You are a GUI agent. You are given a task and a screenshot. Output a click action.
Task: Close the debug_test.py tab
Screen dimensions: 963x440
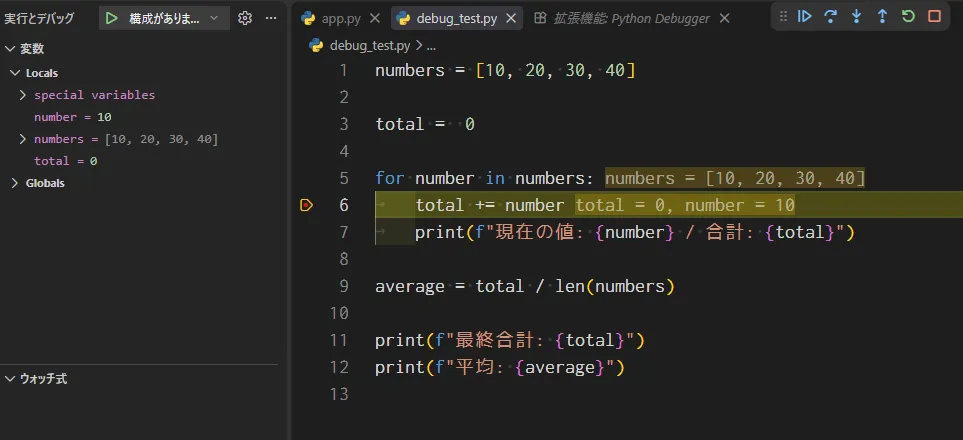511,18
